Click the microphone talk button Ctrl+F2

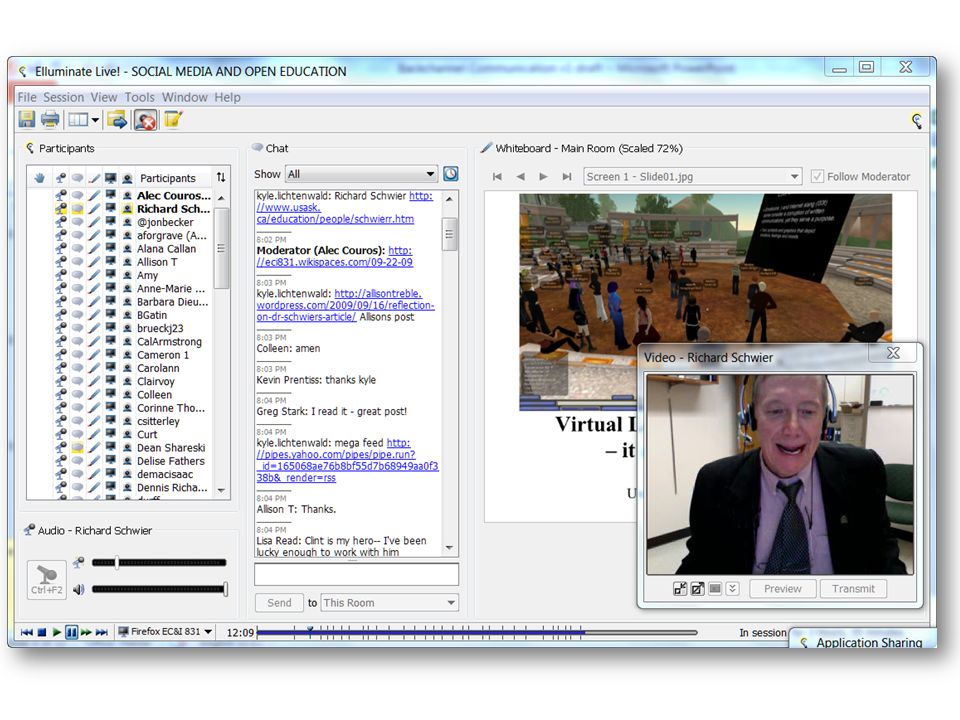(x=47, y=579)
